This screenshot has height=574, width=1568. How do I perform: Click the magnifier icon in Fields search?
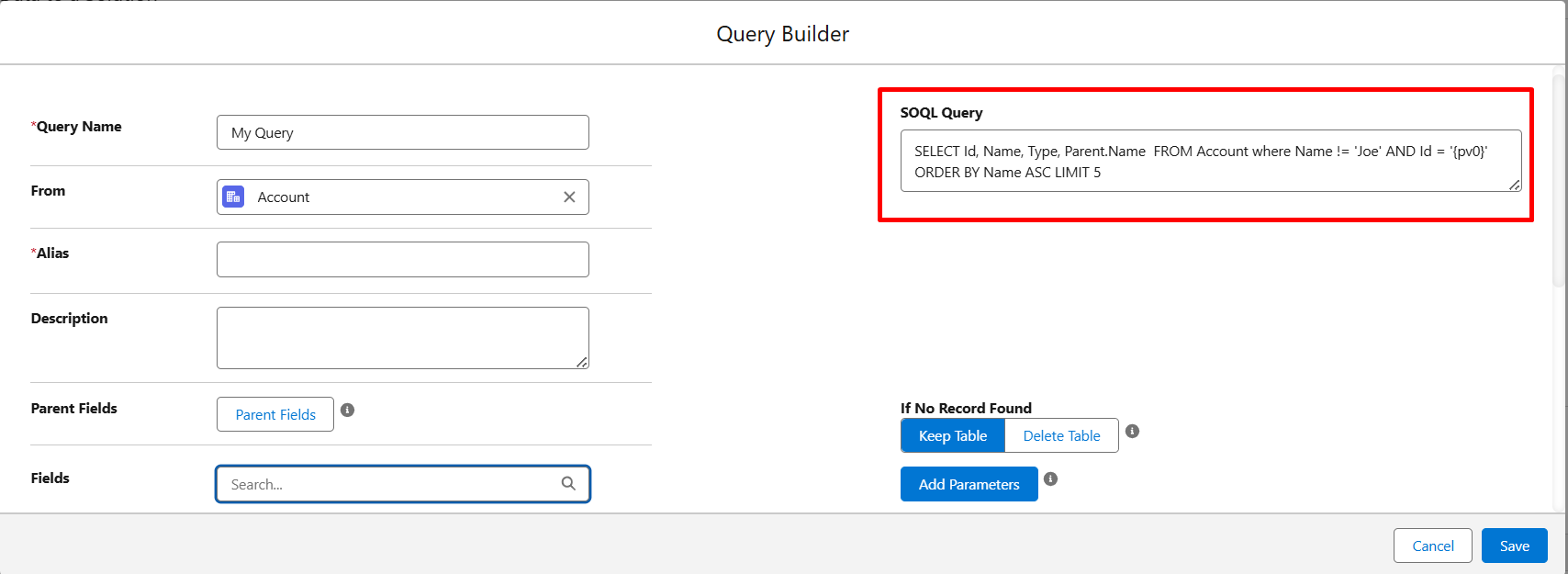point(568,484)
